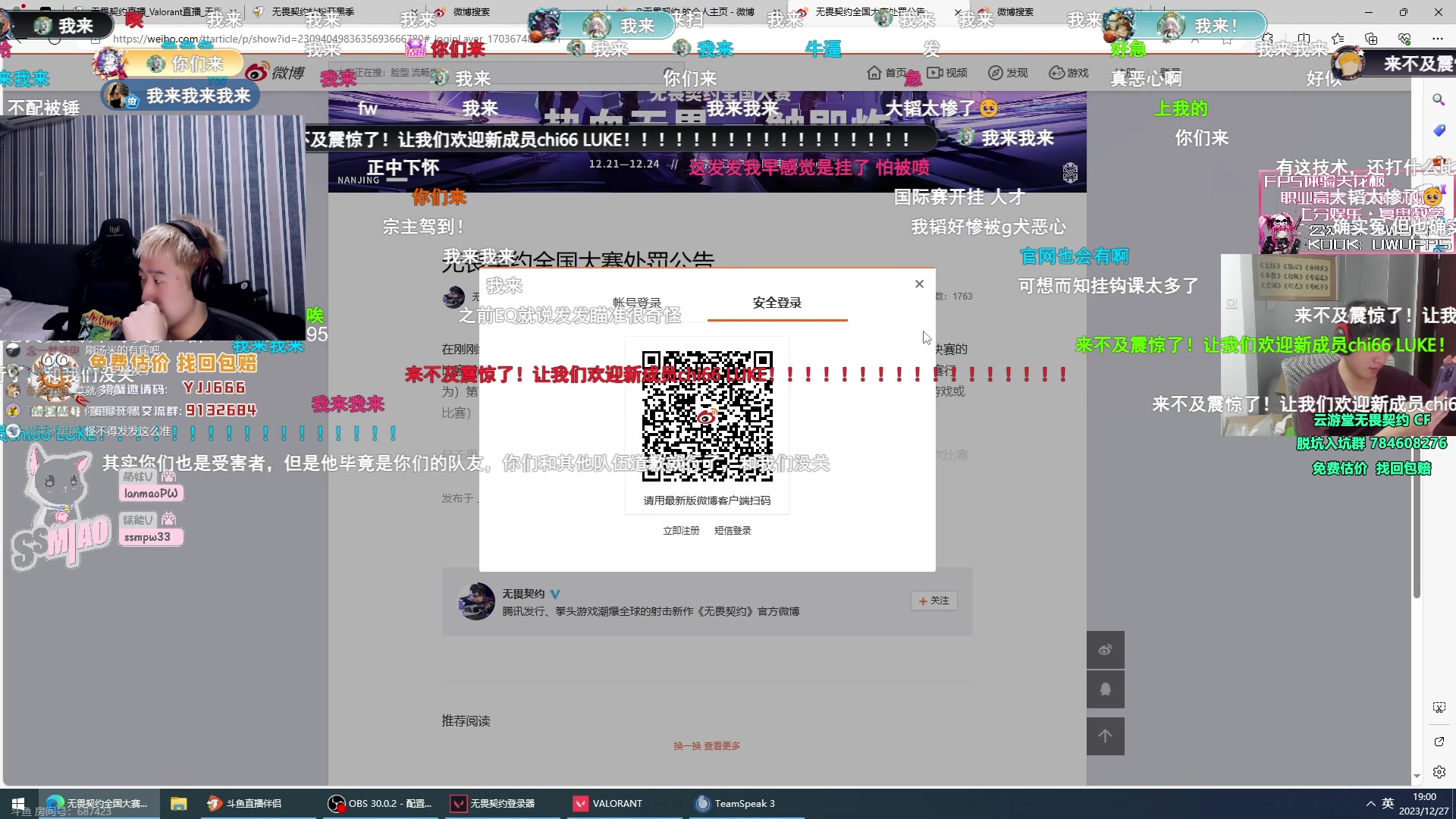The height and width of the screenshot is (819, 1456).
Task: Open the 无畏契约 account avatar below article
Action: coord(476,601)
